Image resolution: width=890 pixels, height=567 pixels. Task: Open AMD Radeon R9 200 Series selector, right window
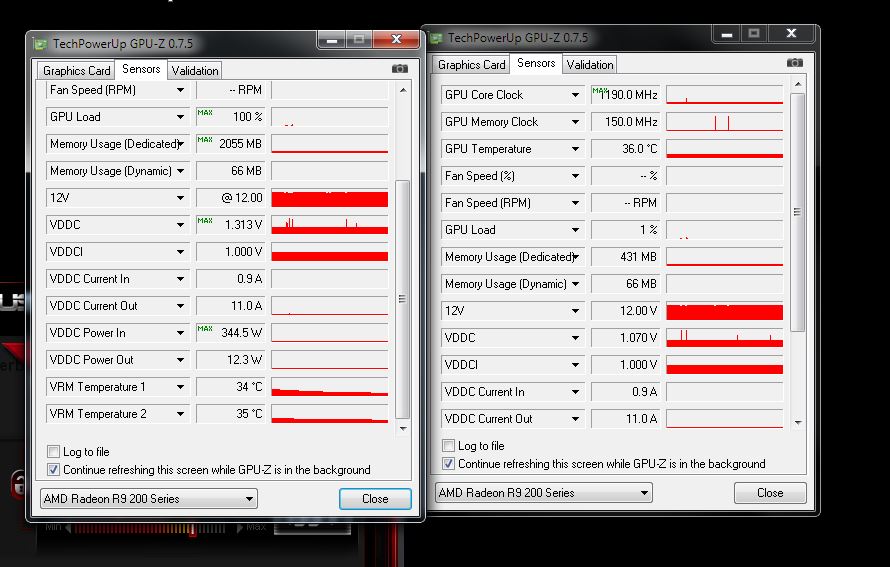543,493
